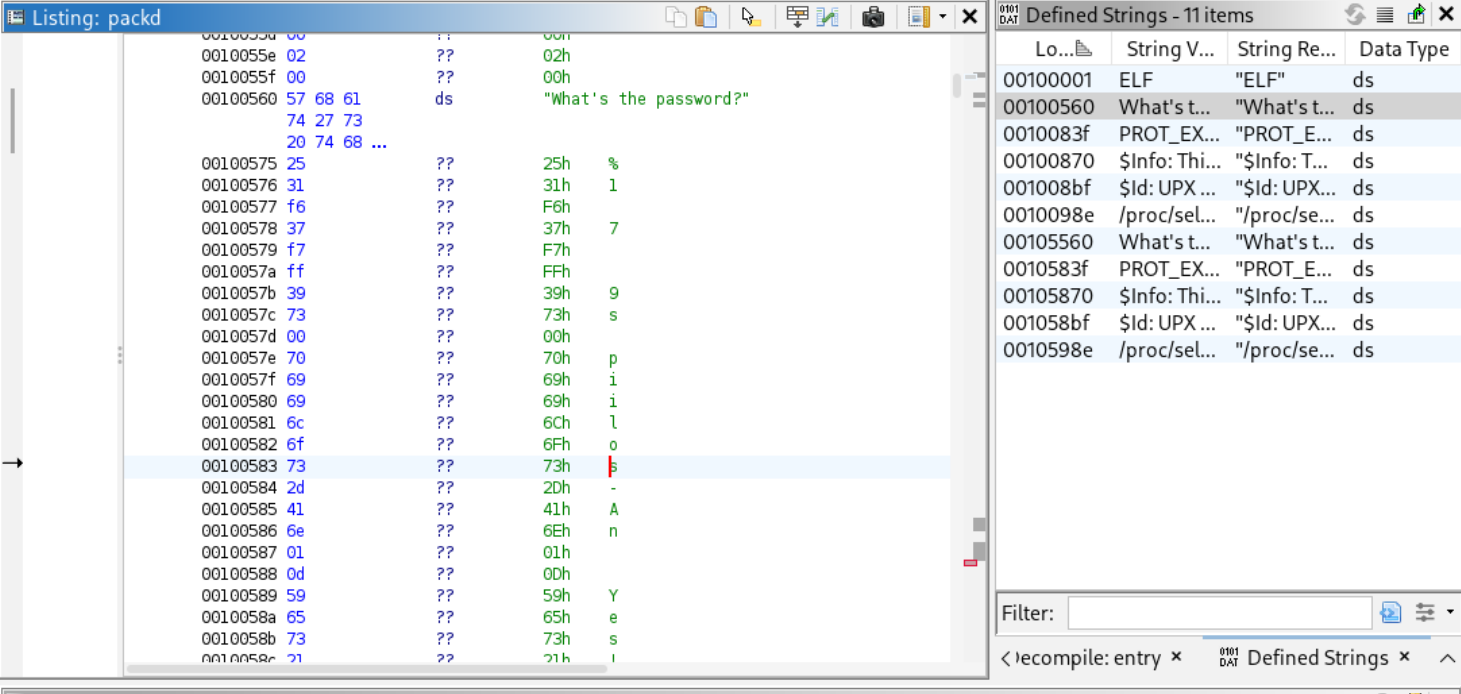Screen dimensions: 1461x694
Task: Click the Copy icon in Listing toolbar
Action: (x=677, y=17)
